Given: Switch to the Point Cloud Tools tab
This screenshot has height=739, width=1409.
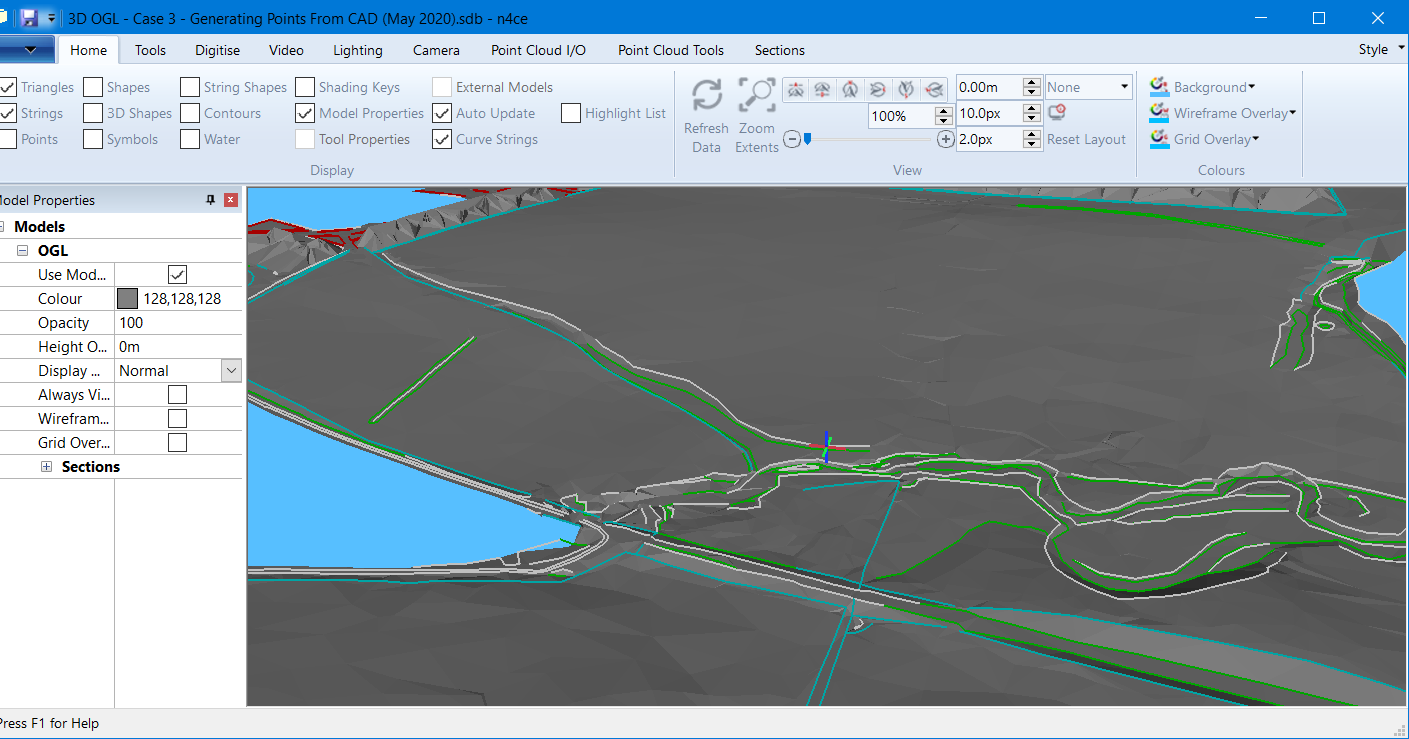Looking at the screenshot, I should tap(670, 50).
